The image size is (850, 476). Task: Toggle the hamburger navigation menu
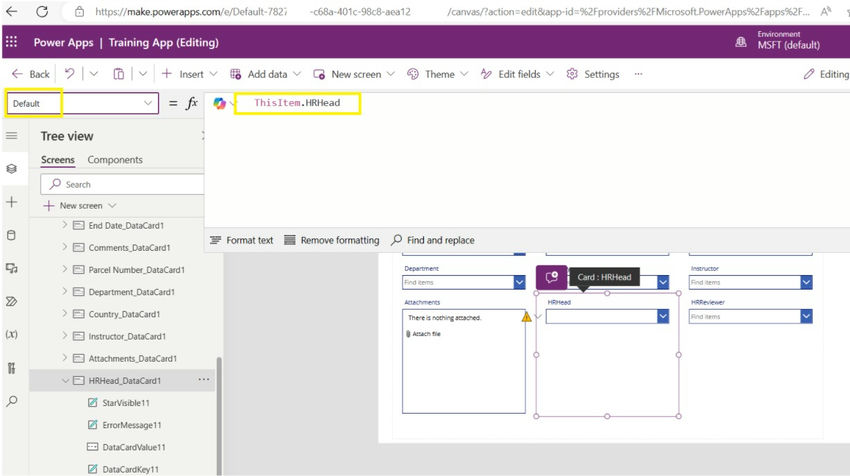11,136
